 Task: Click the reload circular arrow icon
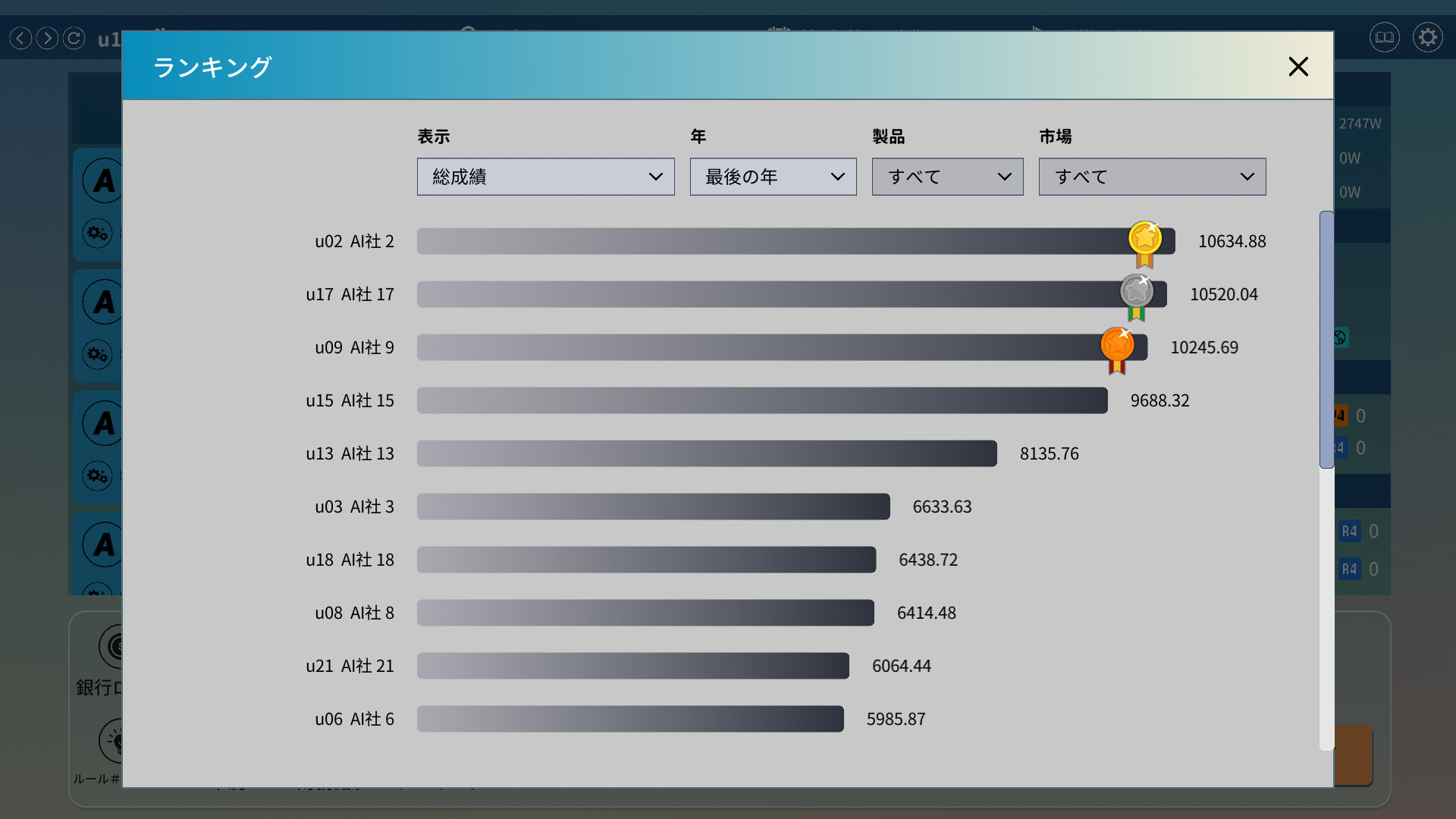74,38
